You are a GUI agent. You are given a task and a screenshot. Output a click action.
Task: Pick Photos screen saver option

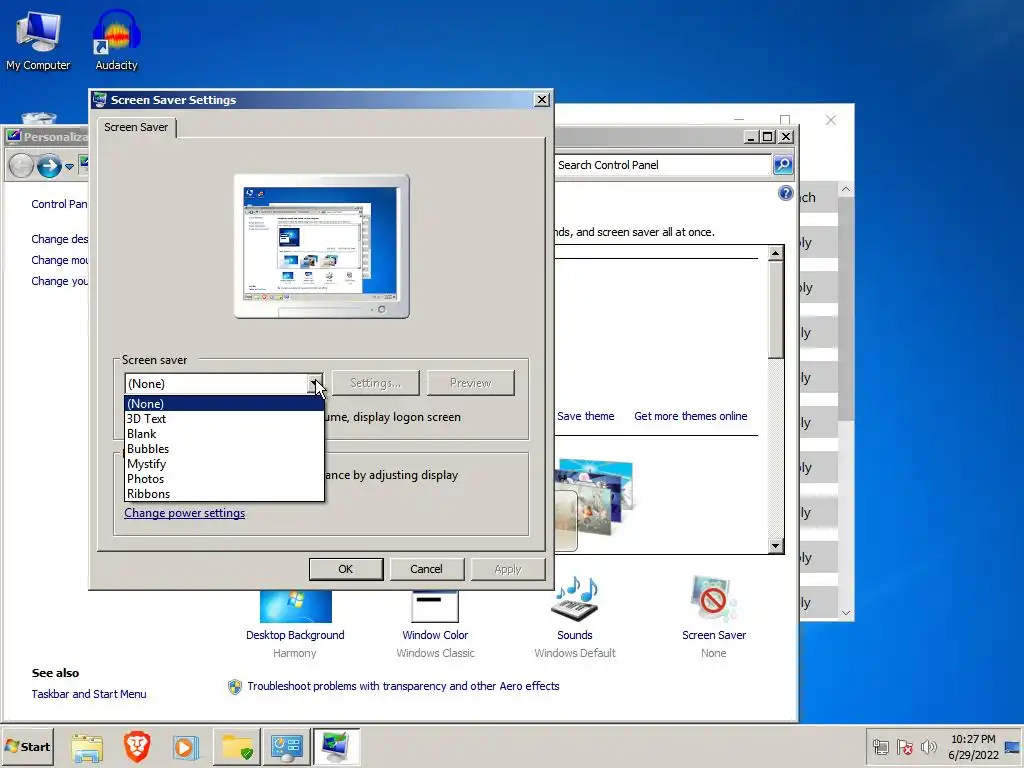point(224,479)
